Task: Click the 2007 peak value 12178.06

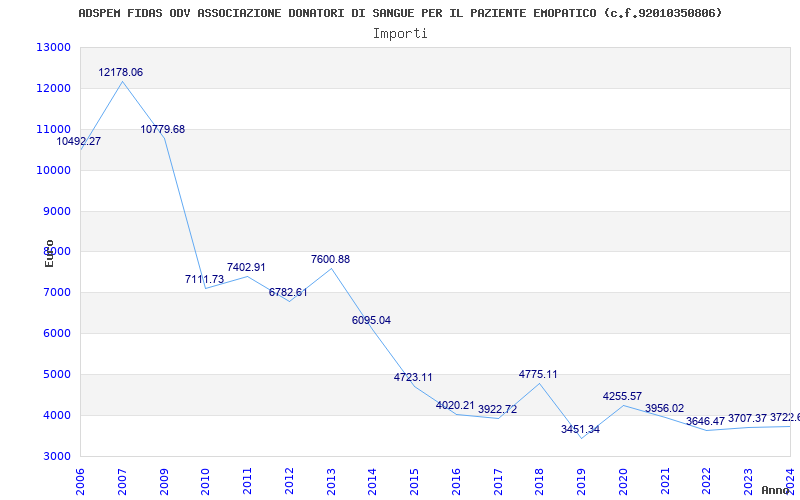Action: coord(120,73)
